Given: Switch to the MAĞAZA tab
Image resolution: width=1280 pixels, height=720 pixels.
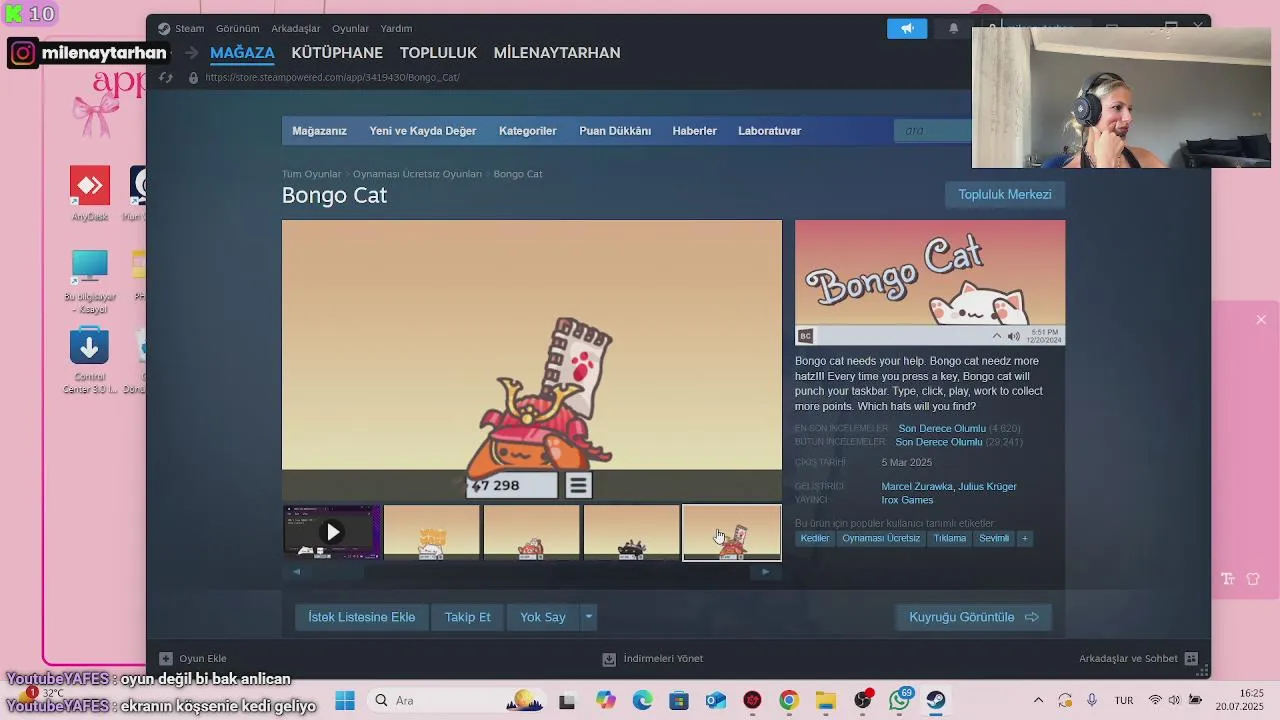Looking at the screenshot, I should coord(242,52).
